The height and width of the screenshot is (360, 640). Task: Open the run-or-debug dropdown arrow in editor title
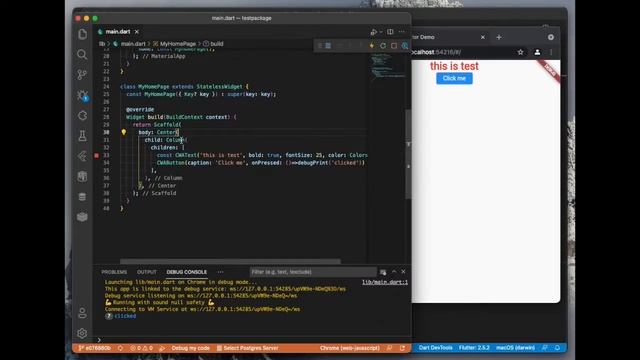click(x=381, y=32)
